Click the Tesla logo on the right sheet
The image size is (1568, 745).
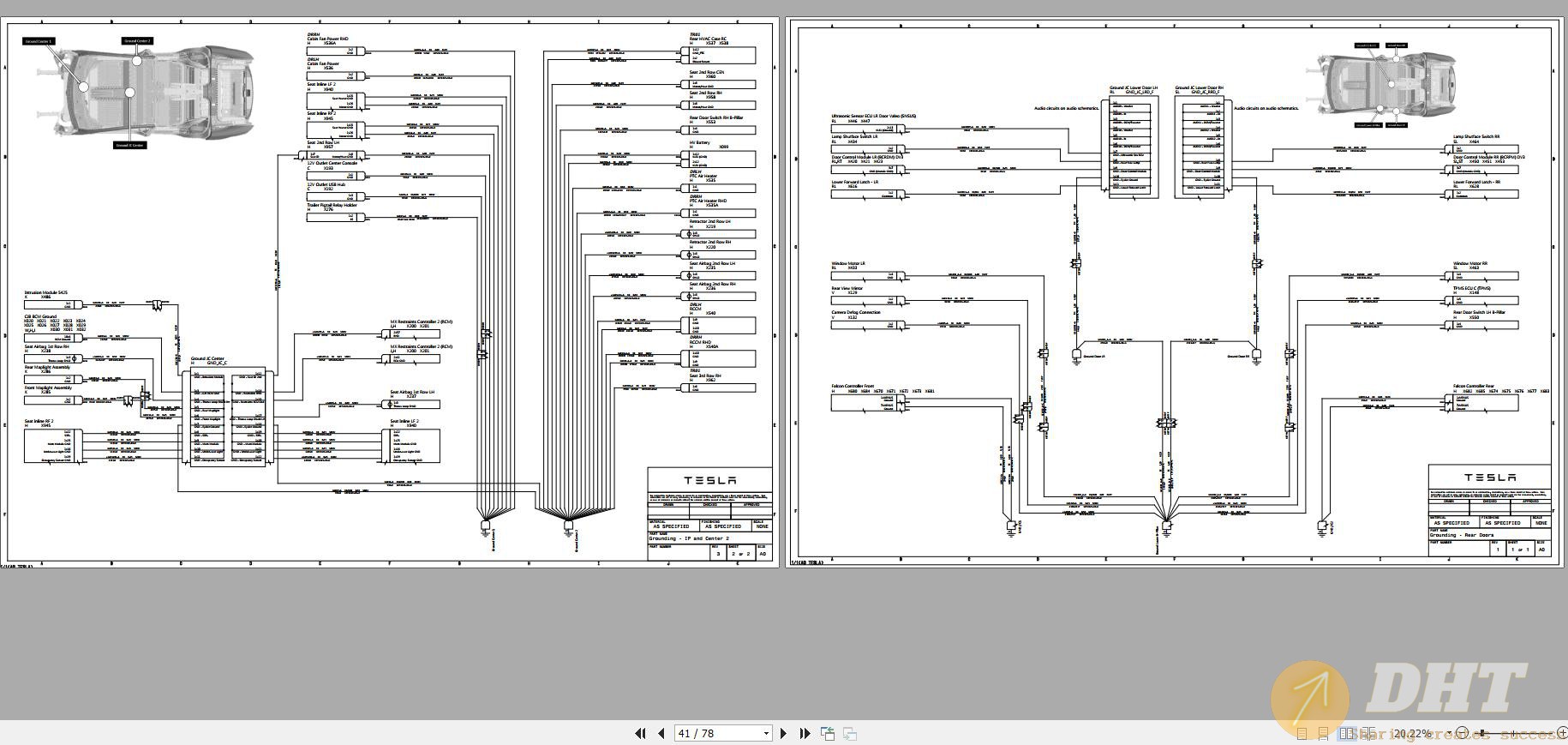1490,478
